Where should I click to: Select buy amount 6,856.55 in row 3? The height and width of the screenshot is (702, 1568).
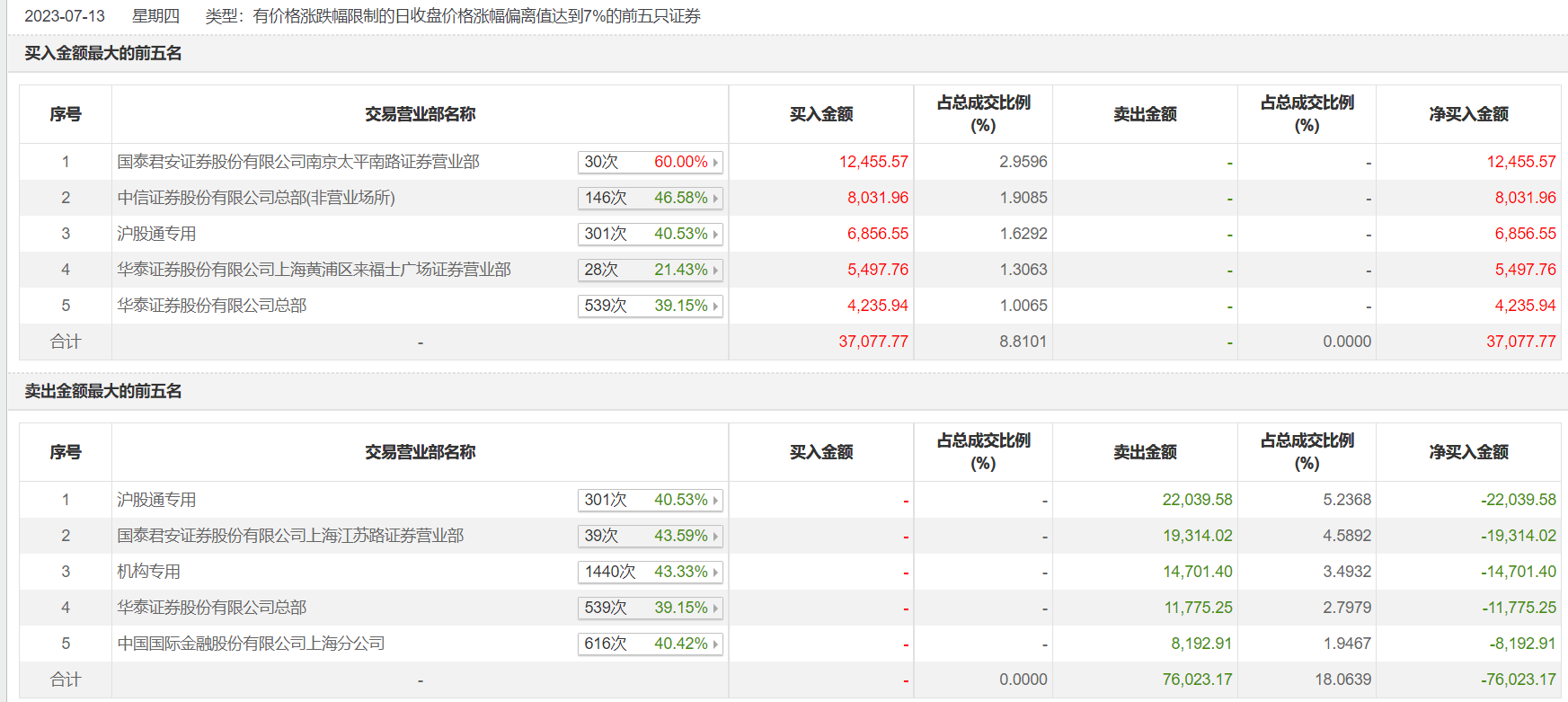coord(878,234)
